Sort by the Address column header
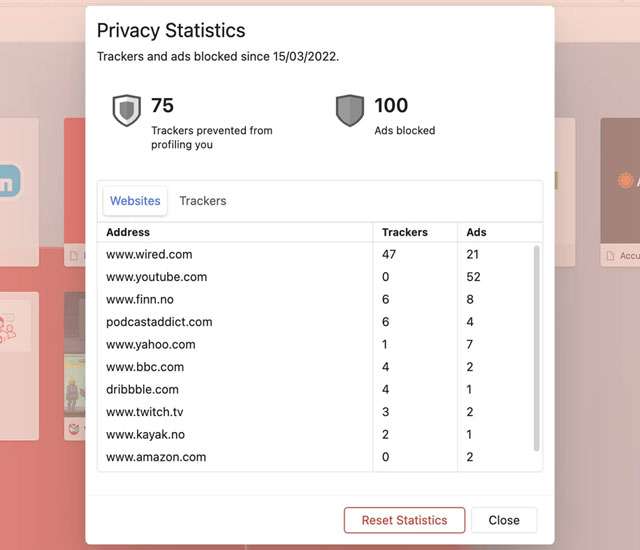This screenshot has height=550, width=640. 128,232
